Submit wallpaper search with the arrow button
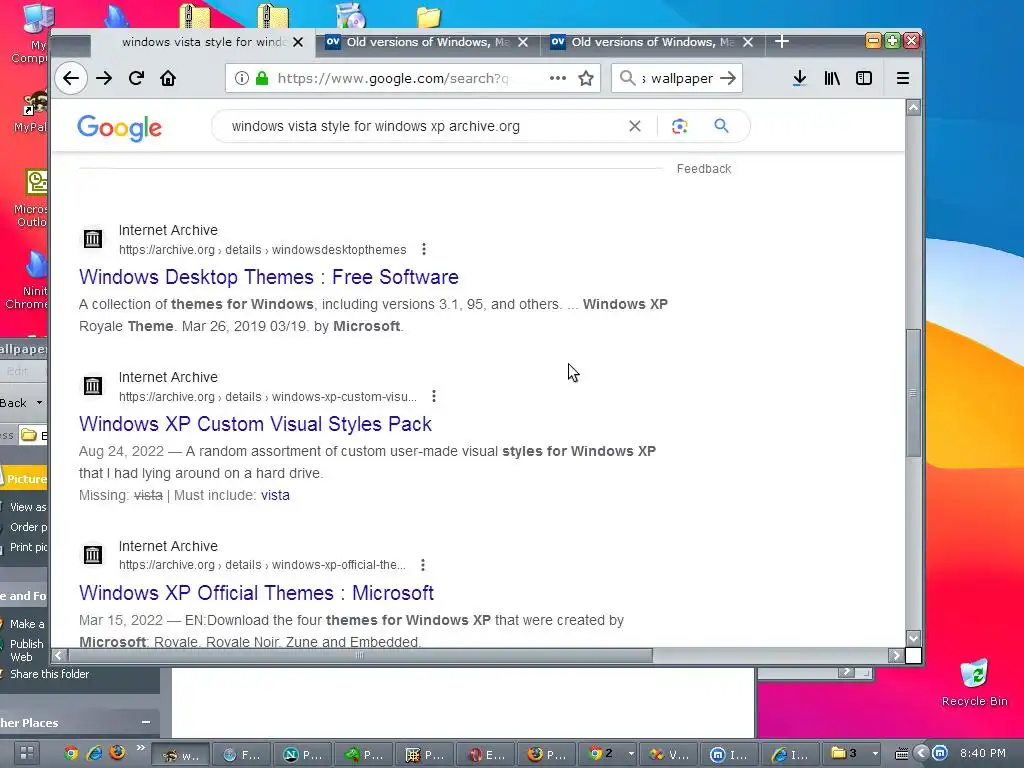This screenshot has height=768, width=1024. point(728,78)
